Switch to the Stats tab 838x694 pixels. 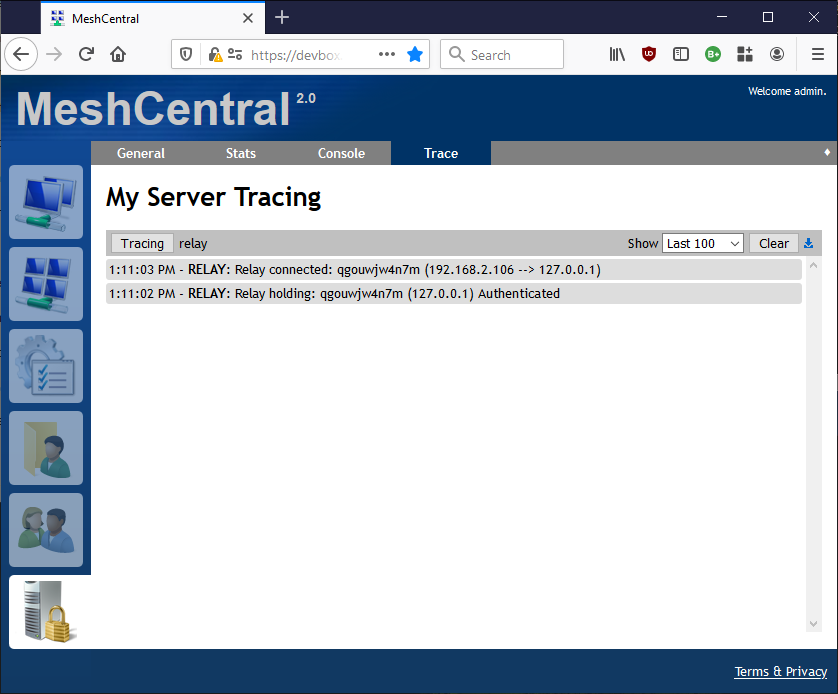pyautogui.click(x=240, y=153)
